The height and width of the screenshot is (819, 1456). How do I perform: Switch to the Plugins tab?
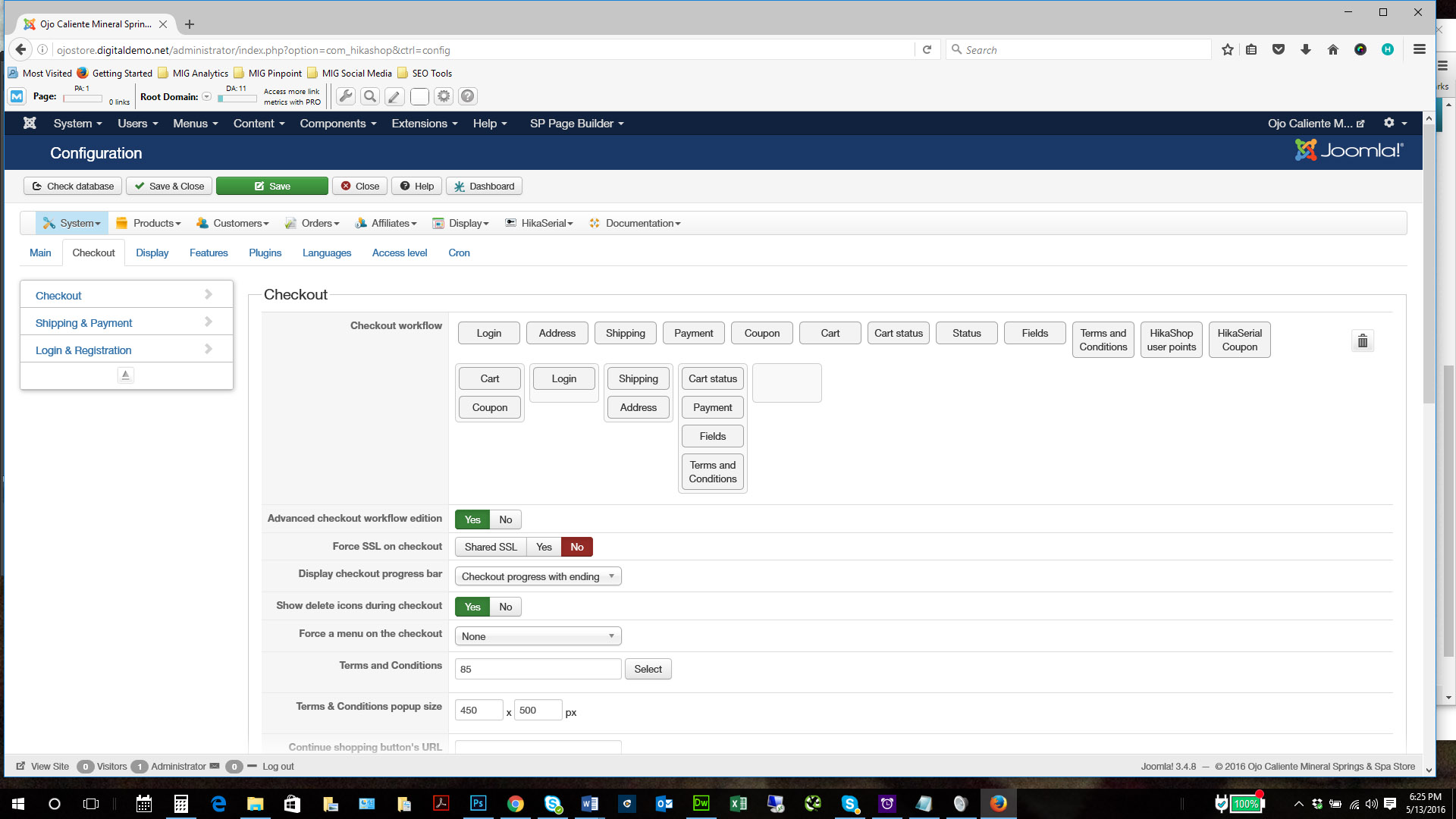265,253
